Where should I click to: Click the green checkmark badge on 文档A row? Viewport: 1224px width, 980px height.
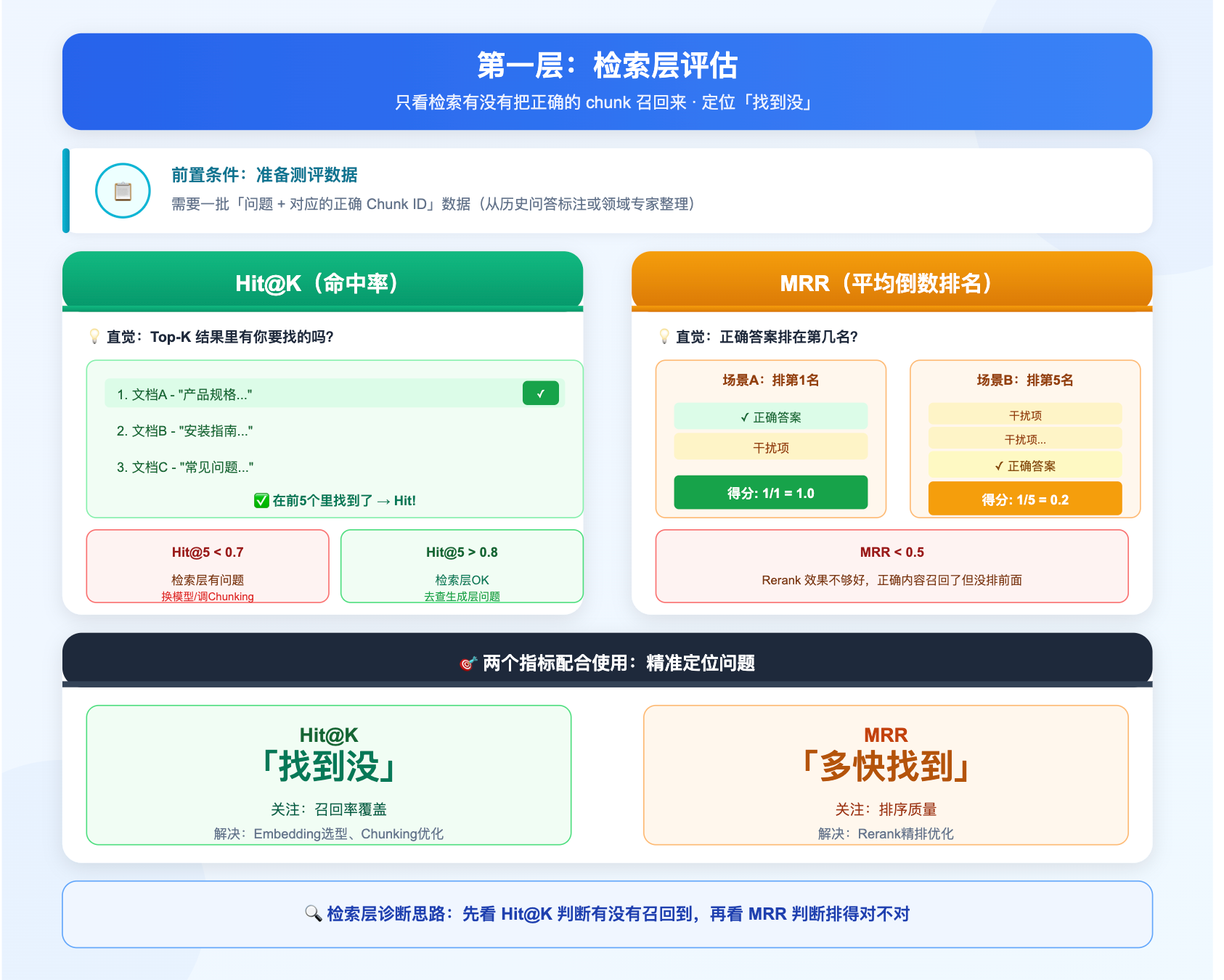click(540, 393)
